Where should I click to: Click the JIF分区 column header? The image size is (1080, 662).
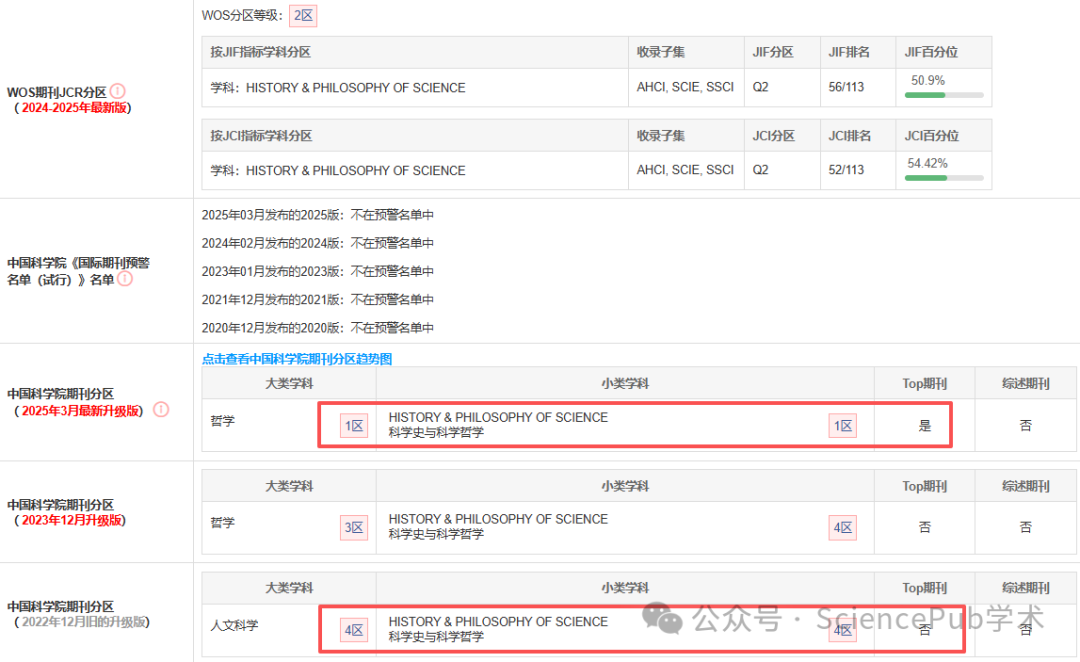[773, 52]
